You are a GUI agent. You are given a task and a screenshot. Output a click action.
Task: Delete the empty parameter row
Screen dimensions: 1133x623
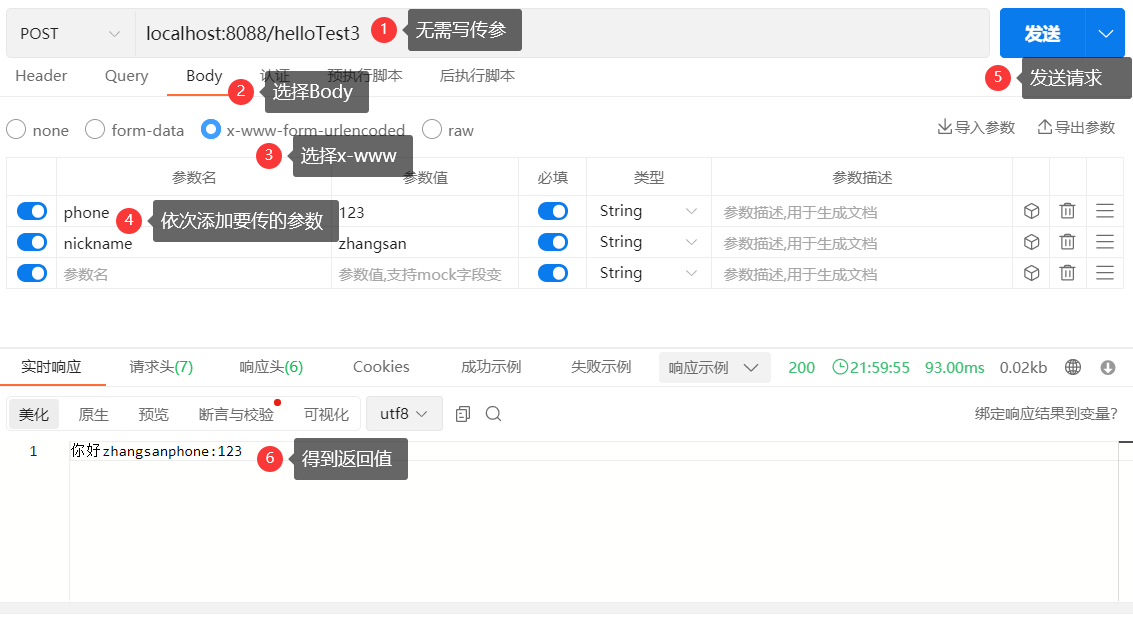[x=1067, y=273]
